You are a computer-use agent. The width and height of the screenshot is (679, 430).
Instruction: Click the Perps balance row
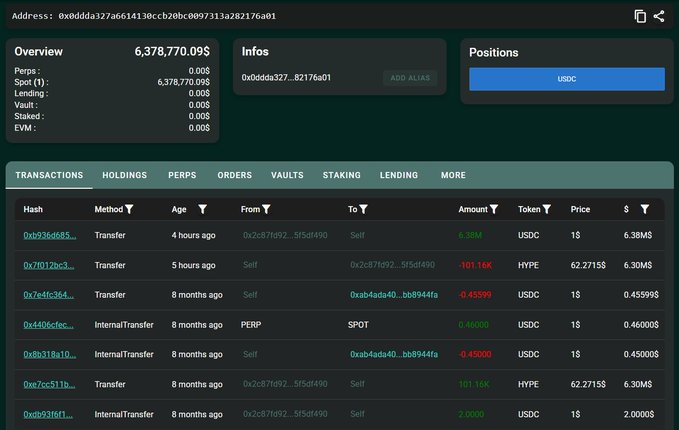click(112, 71)
